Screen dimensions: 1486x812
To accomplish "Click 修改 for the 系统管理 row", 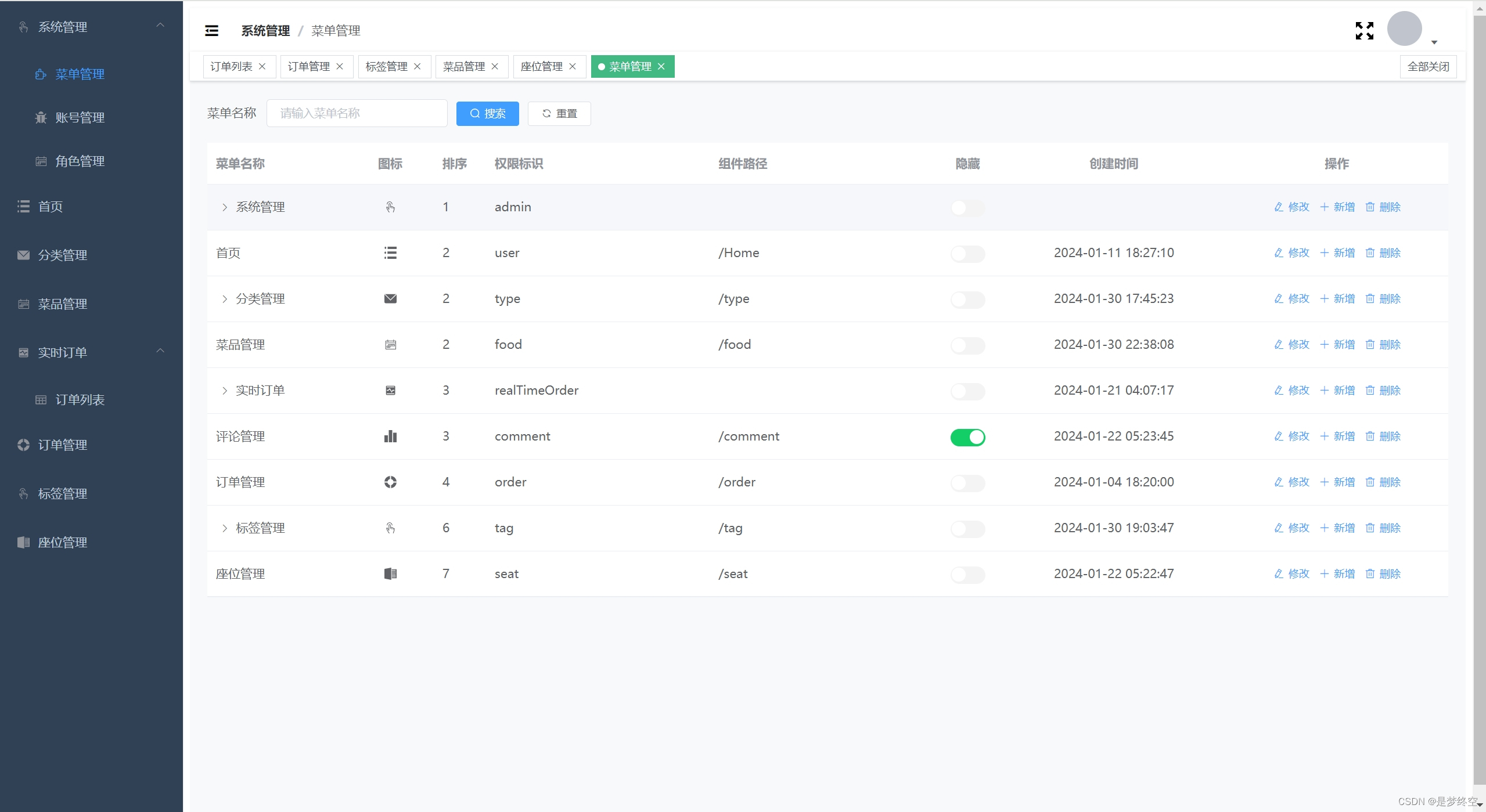I will 1292,207.
